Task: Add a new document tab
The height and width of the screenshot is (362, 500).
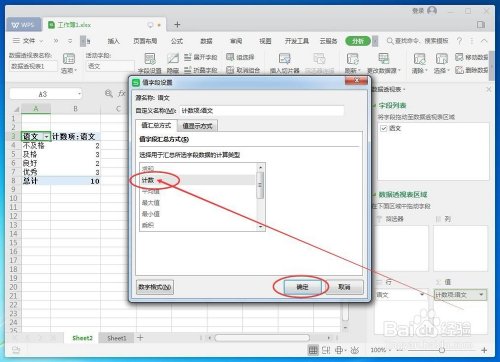Action: coord(177,25)
